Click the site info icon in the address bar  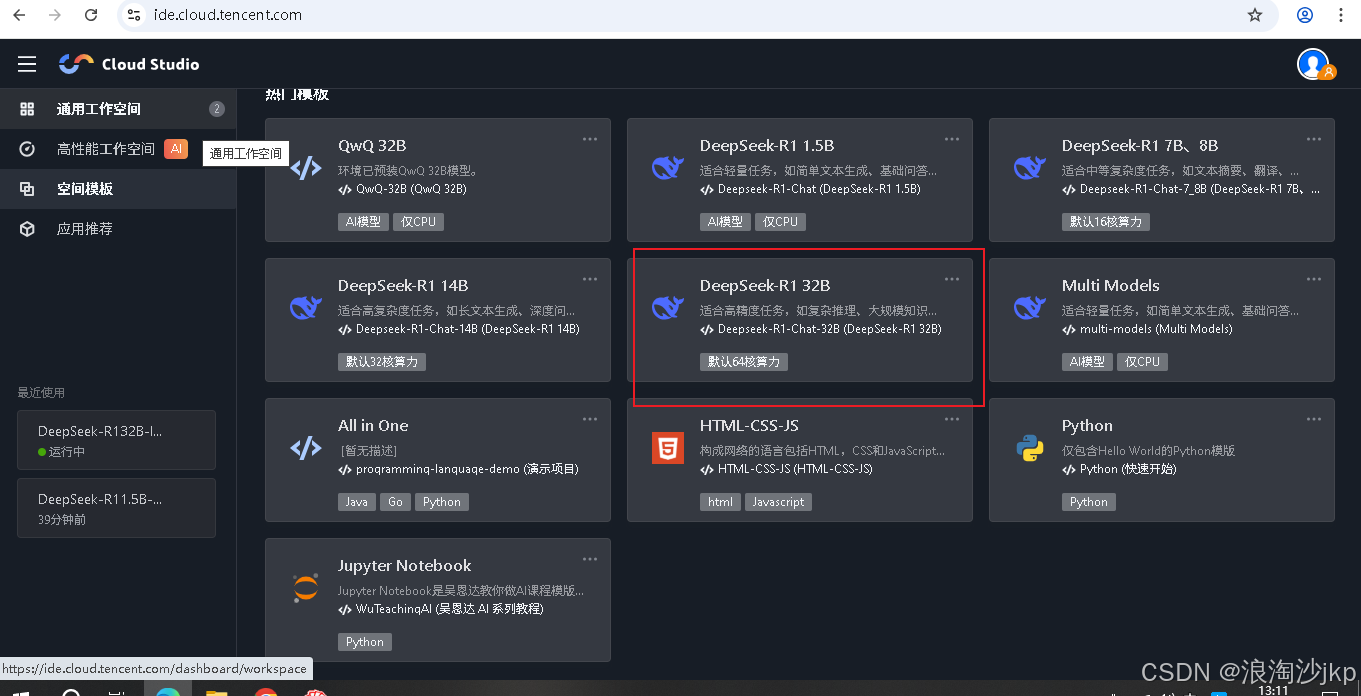(x=135, y=15)
